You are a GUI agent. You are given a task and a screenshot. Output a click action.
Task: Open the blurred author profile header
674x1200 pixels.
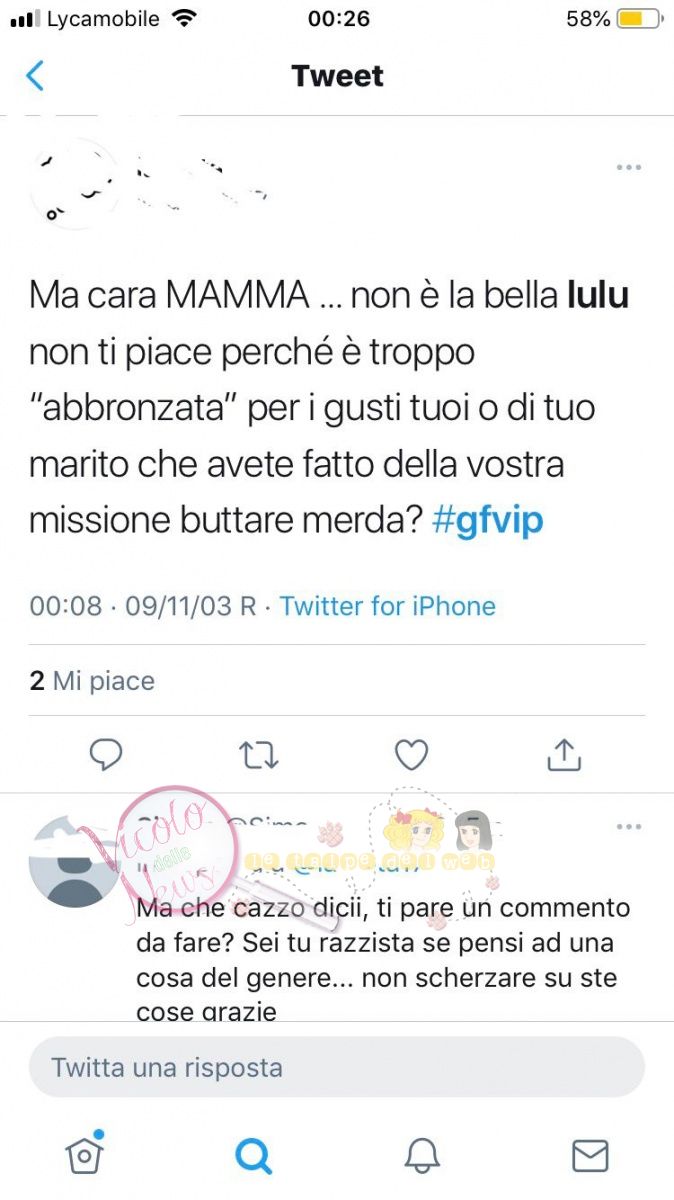pos(150,180)
